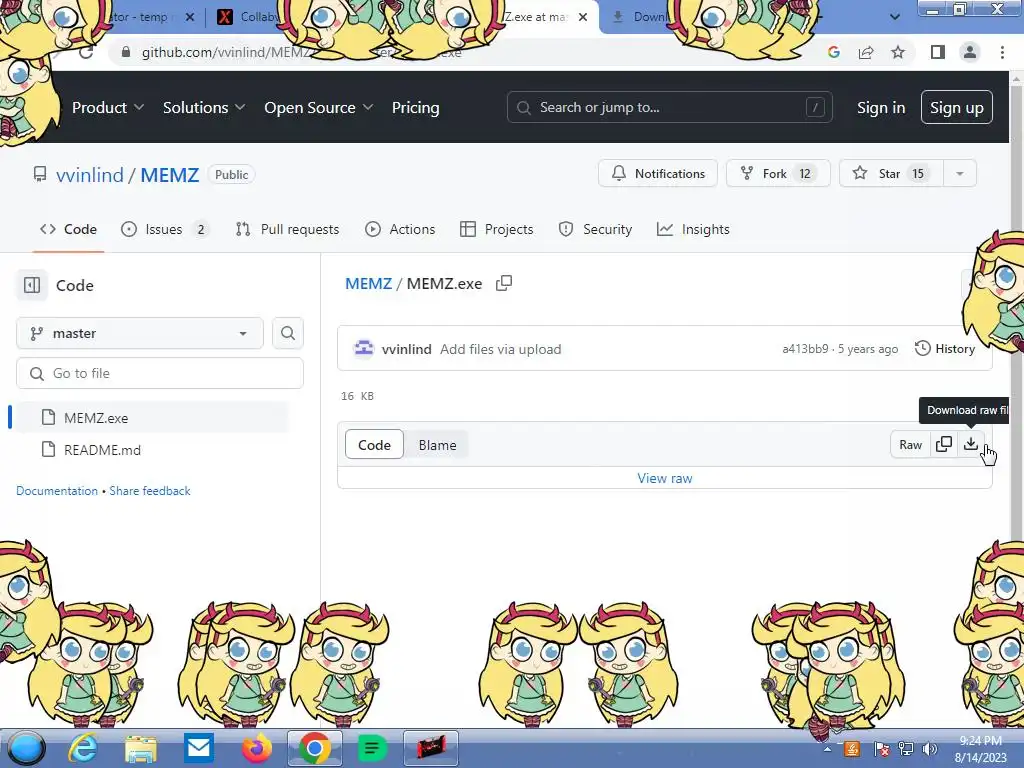Click the Notifications bell button
Screen dimensions: 1024x768
(658, 174)
